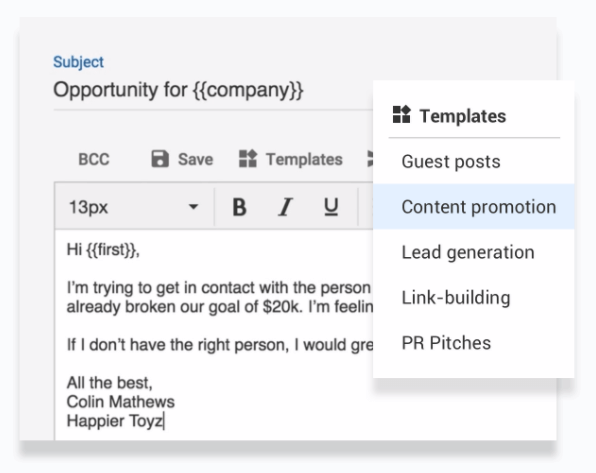Toggle italic formatting
Viewport: 596px width, 473px height.
285,207
